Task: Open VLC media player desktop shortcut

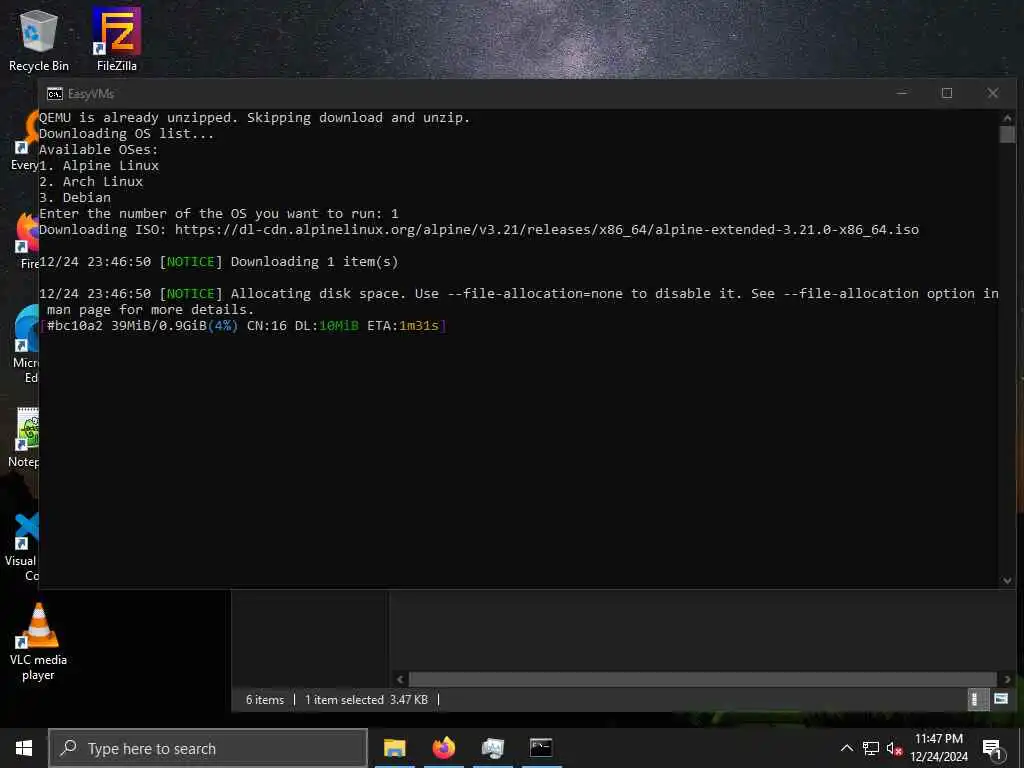Action: tap(38, 642)
